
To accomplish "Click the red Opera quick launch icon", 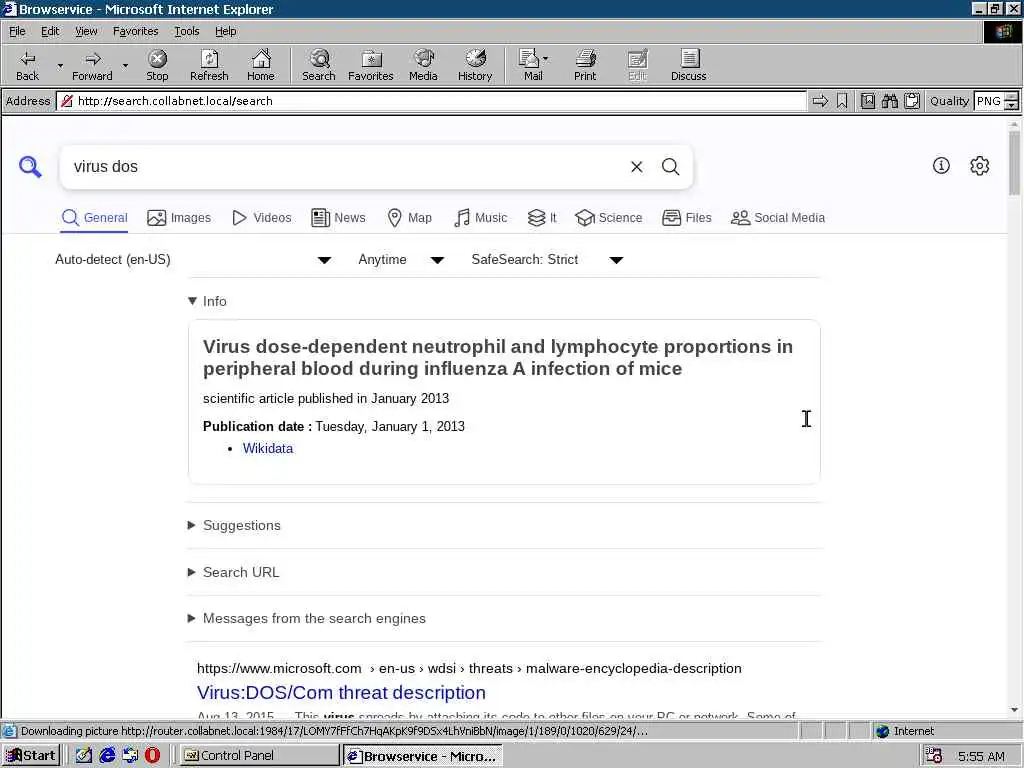I will point(152,756).
